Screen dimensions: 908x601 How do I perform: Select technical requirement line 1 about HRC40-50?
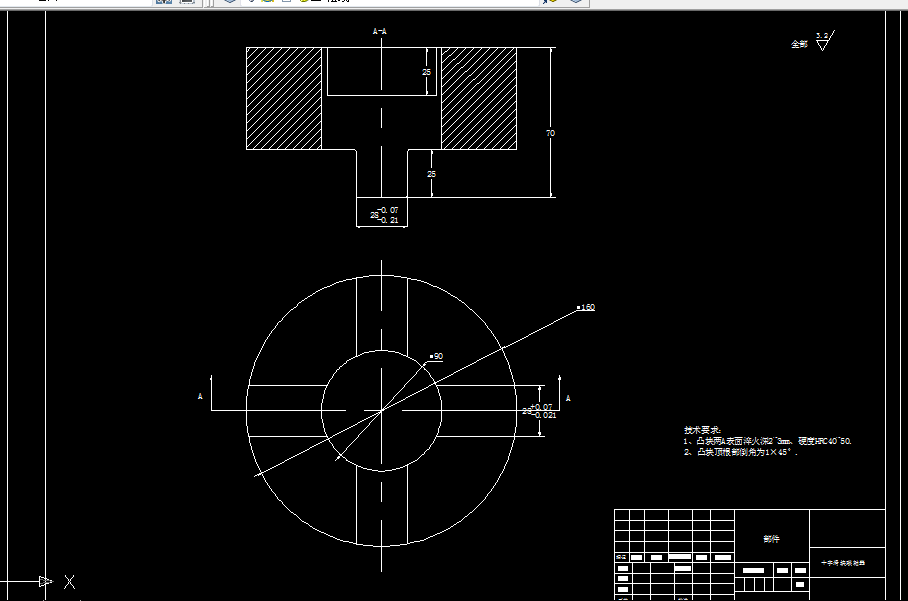pos(767,441)
